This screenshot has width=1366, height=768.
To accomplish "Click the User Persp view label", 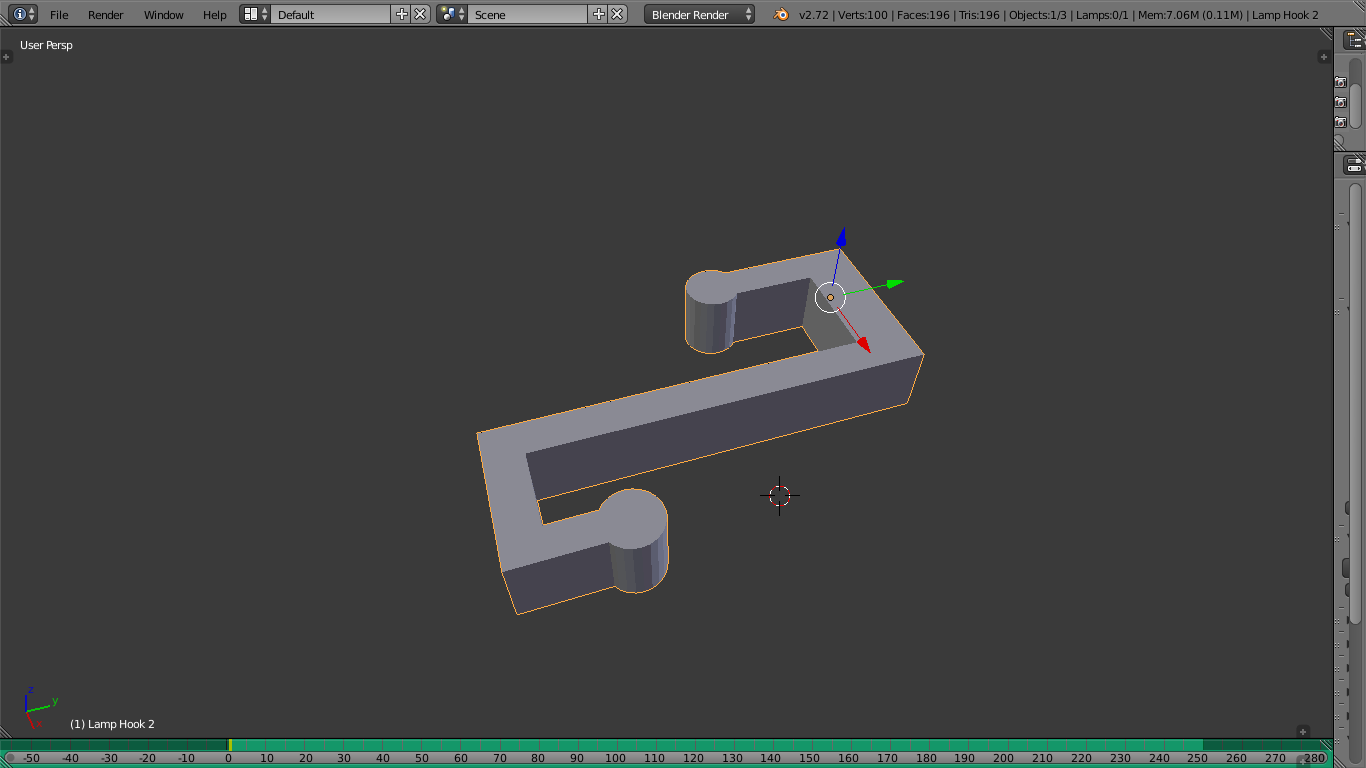I will point(46,45).
